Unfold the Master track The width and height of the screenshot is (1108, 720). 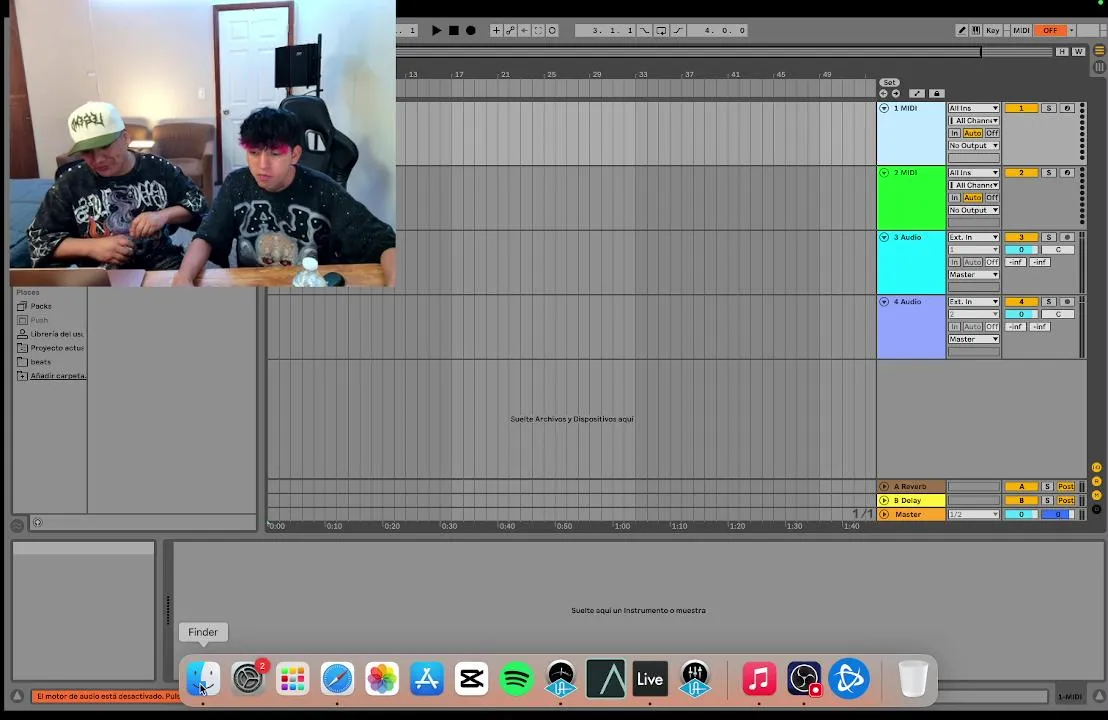(884, 514)
